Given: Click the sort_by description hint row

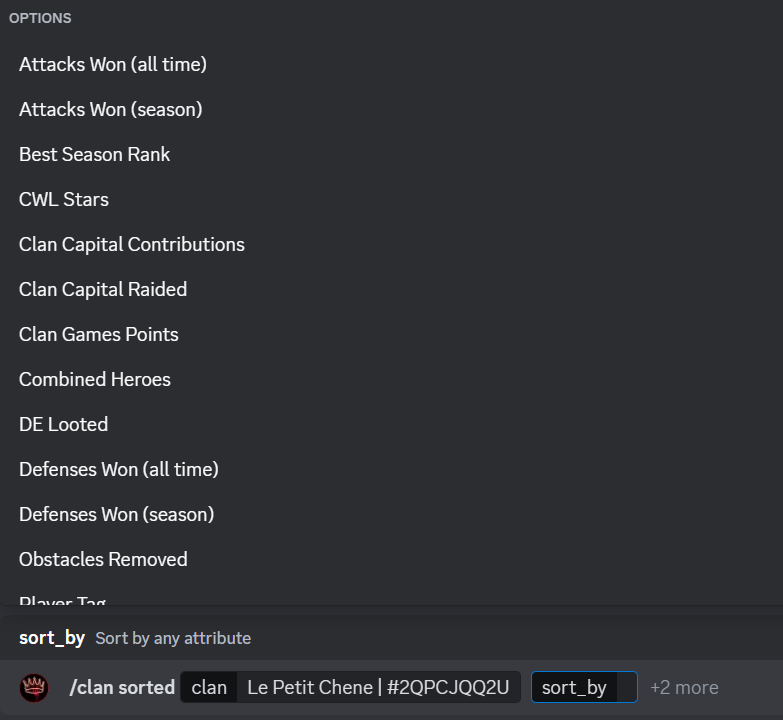Looking at the screenshot, I should [x=135, y=638].
